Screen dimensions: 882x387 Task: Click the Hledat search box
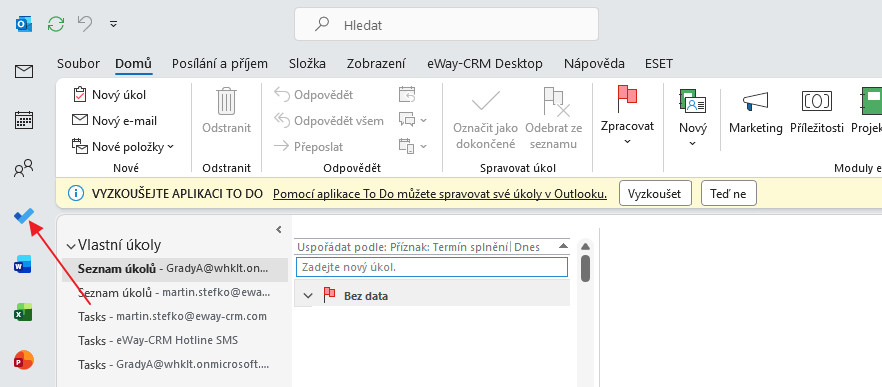point(446,25)
